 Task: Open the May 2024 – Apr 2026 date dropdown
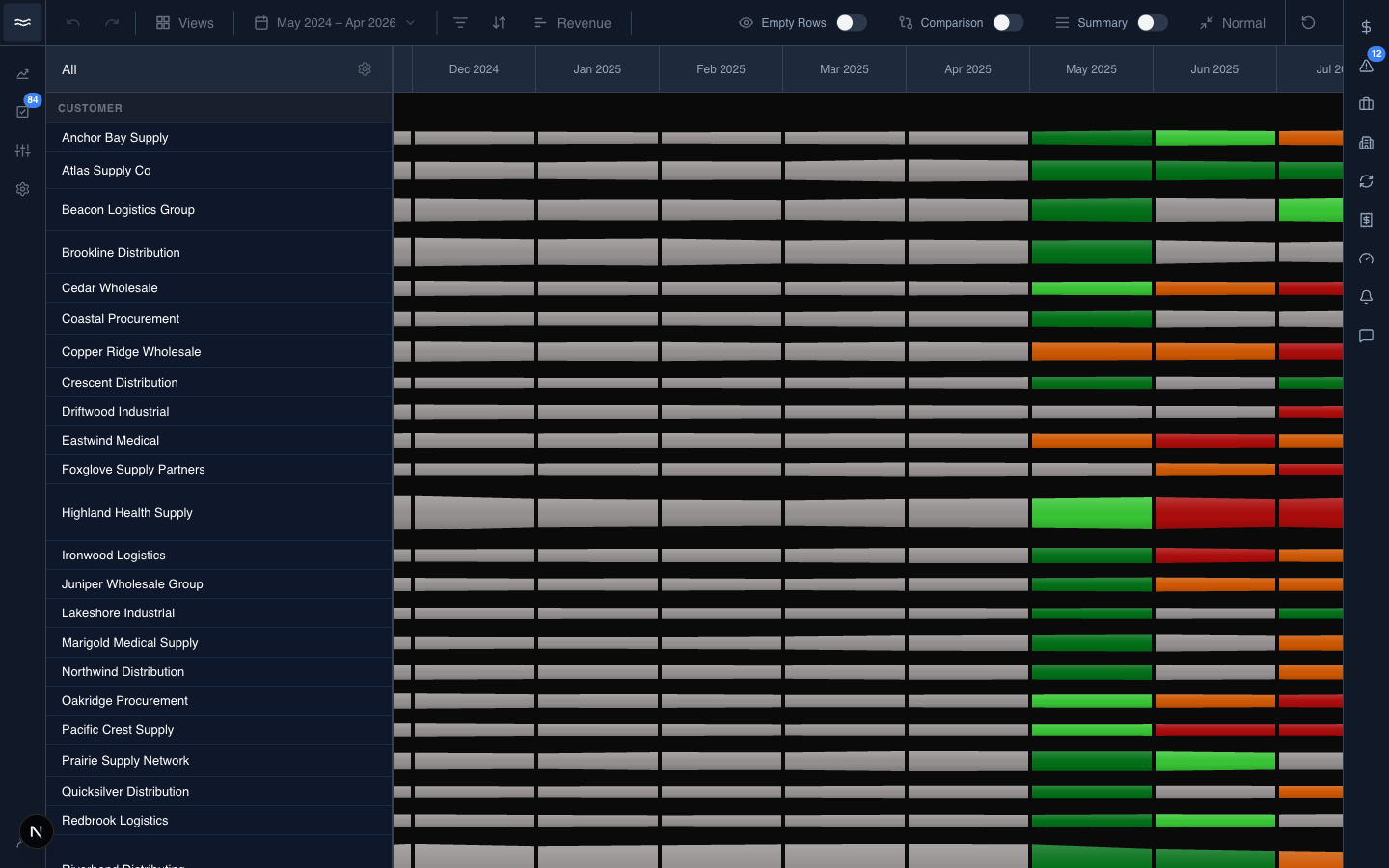click(335, 22)
